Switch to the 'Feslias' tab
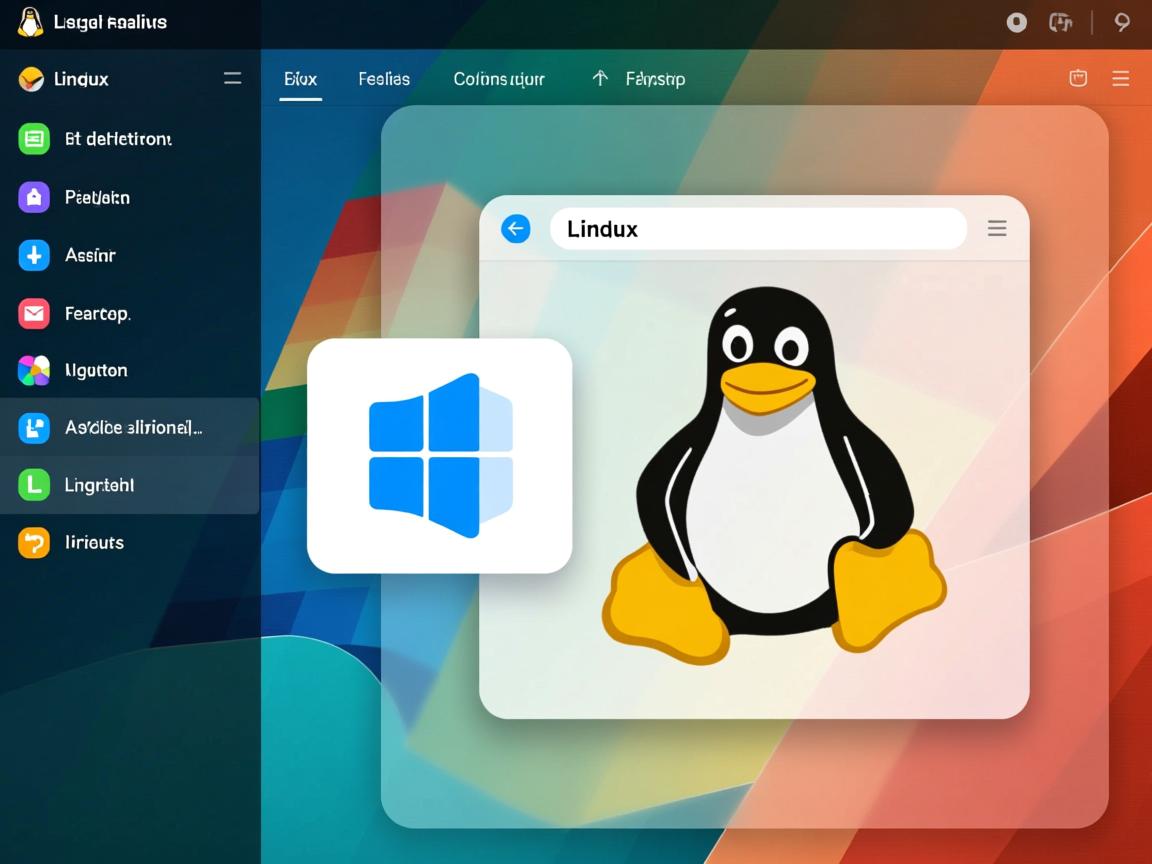This screenshot has width=1152, height=864. (x=384, y=77)
